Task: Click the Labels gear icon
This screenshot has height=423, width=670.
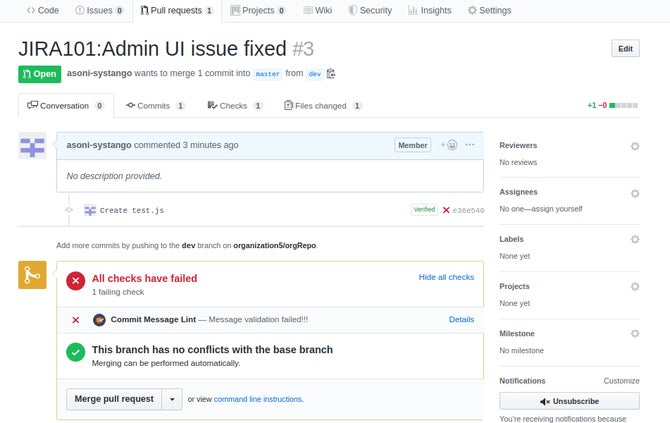Action: click(634, 240)
